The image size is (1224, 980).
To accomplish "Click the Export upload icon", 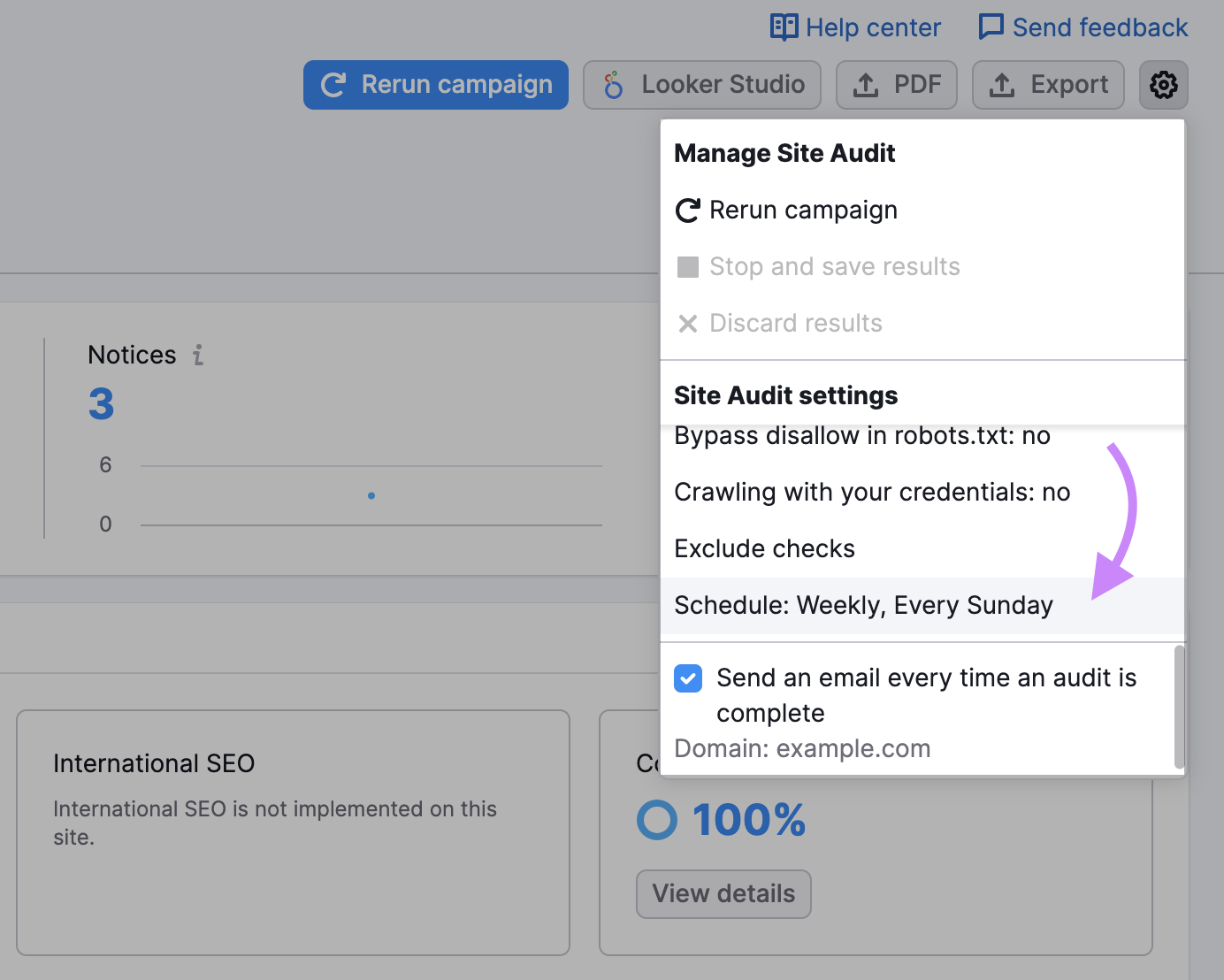I will (1002, 84).
